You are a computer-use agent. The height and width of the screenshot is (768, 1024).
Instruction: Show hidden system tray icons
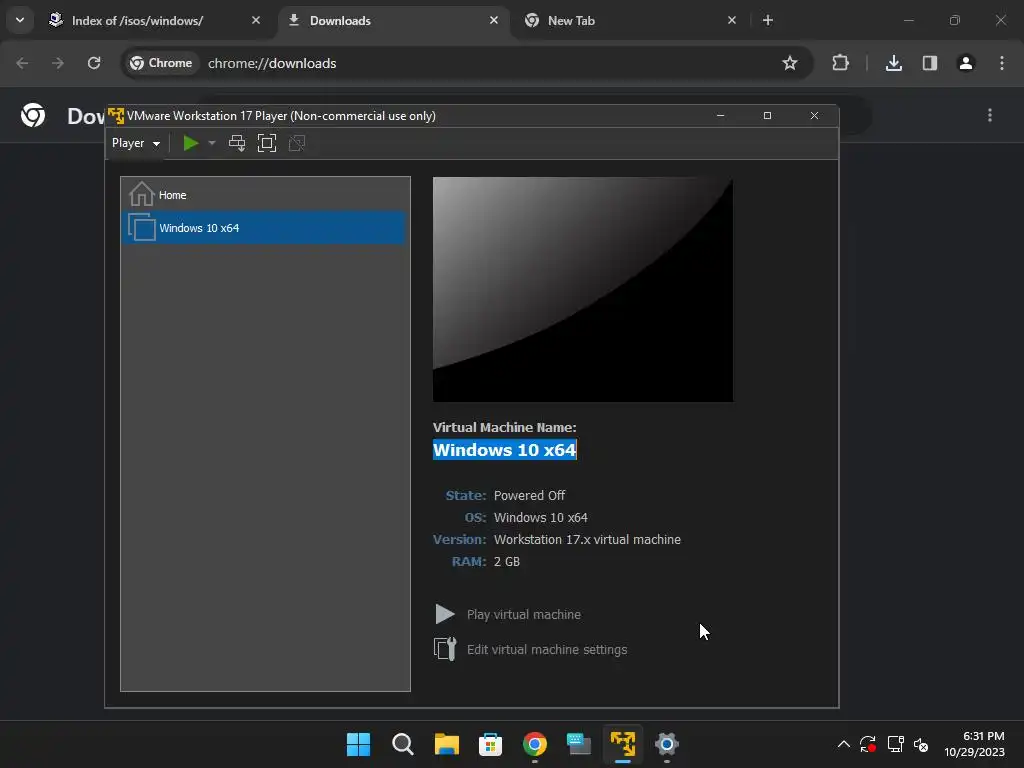coord(844,744)
